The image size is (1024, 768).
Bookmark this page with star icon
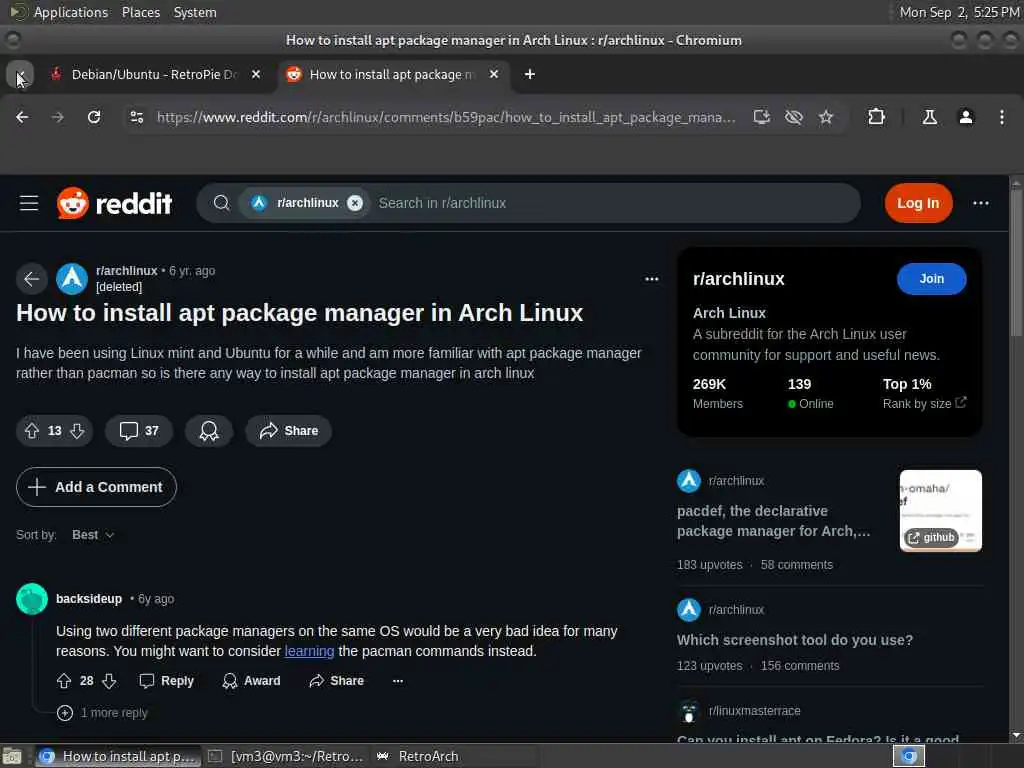[x=826, y=117]
